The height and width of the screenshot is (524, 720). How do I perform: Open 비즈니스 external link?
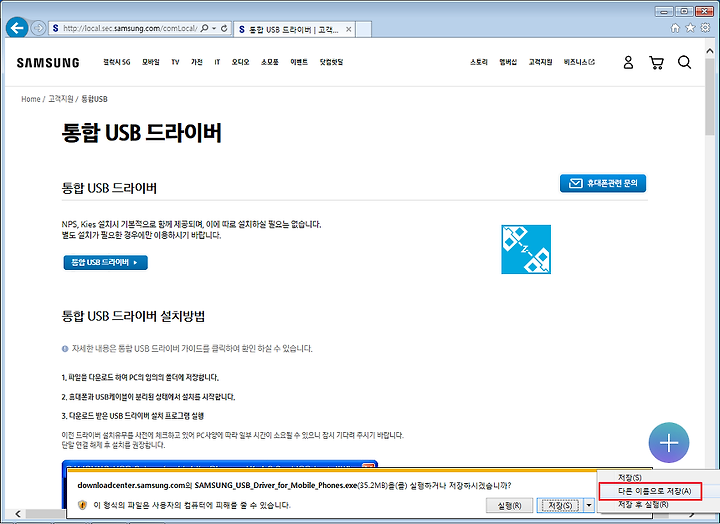pos(579,62)
